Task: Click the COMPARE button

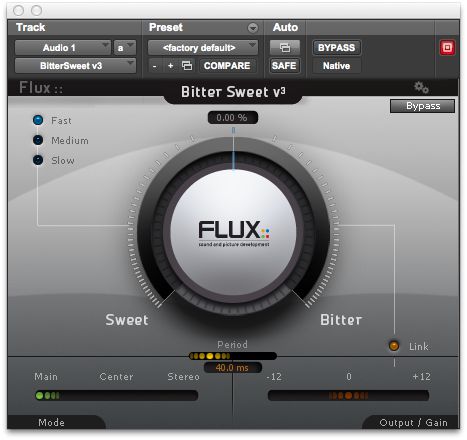Action: click(x=227, y=66)
